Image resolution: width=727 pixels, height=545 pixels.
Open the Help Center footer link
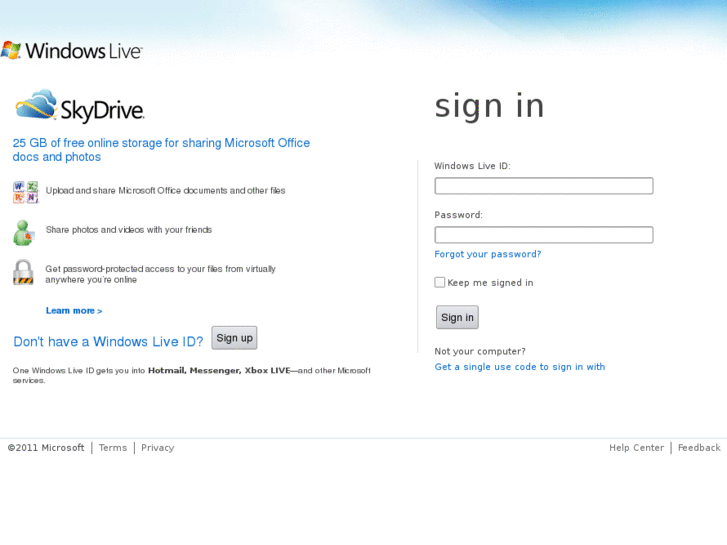click(x=637, y=448)
